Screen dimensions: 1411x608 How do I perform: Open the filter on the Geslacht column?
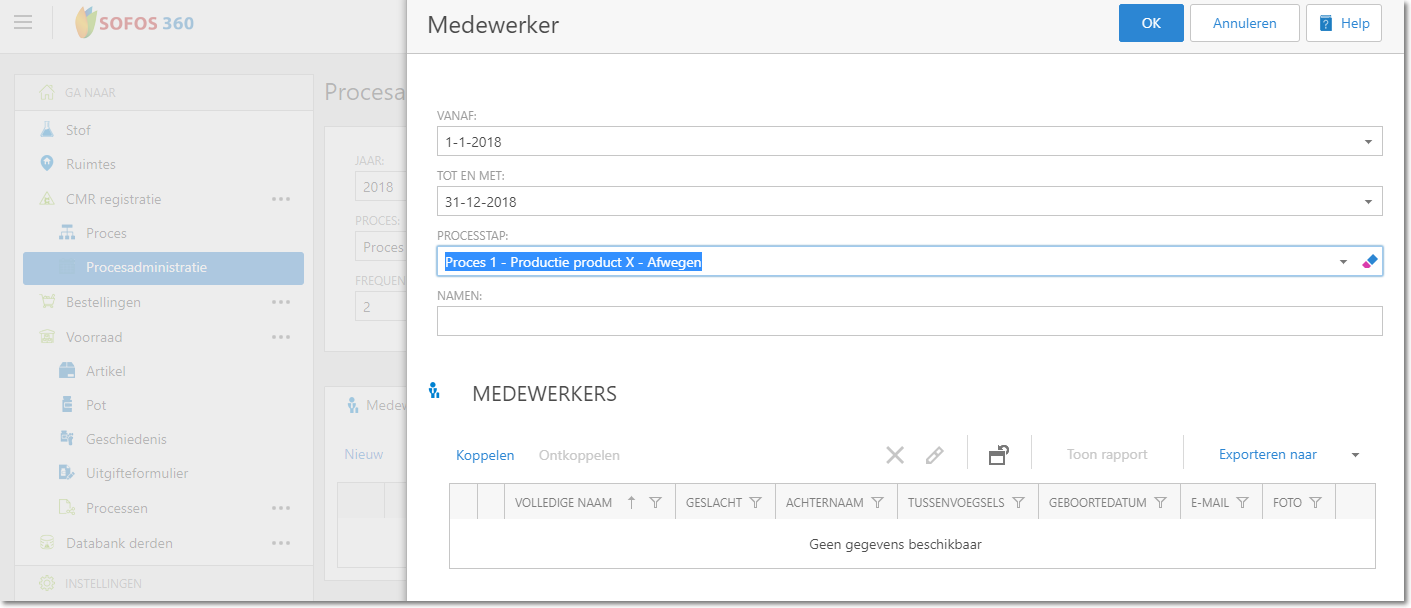(756, 503)
